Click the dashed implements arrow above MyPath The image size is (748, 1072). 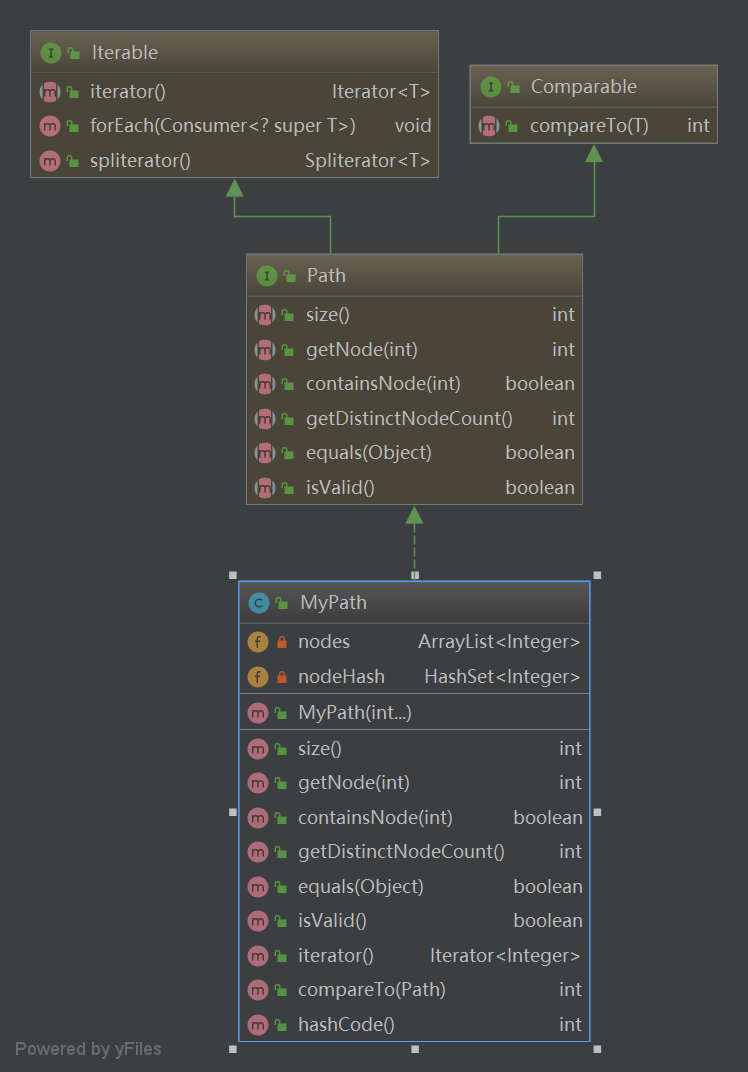(414, 545)
